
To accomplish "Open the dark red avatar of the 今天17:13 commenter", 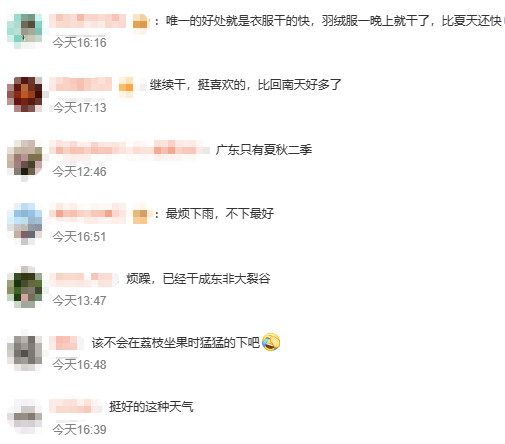I will pyautogui.click(x=25, y=94).
